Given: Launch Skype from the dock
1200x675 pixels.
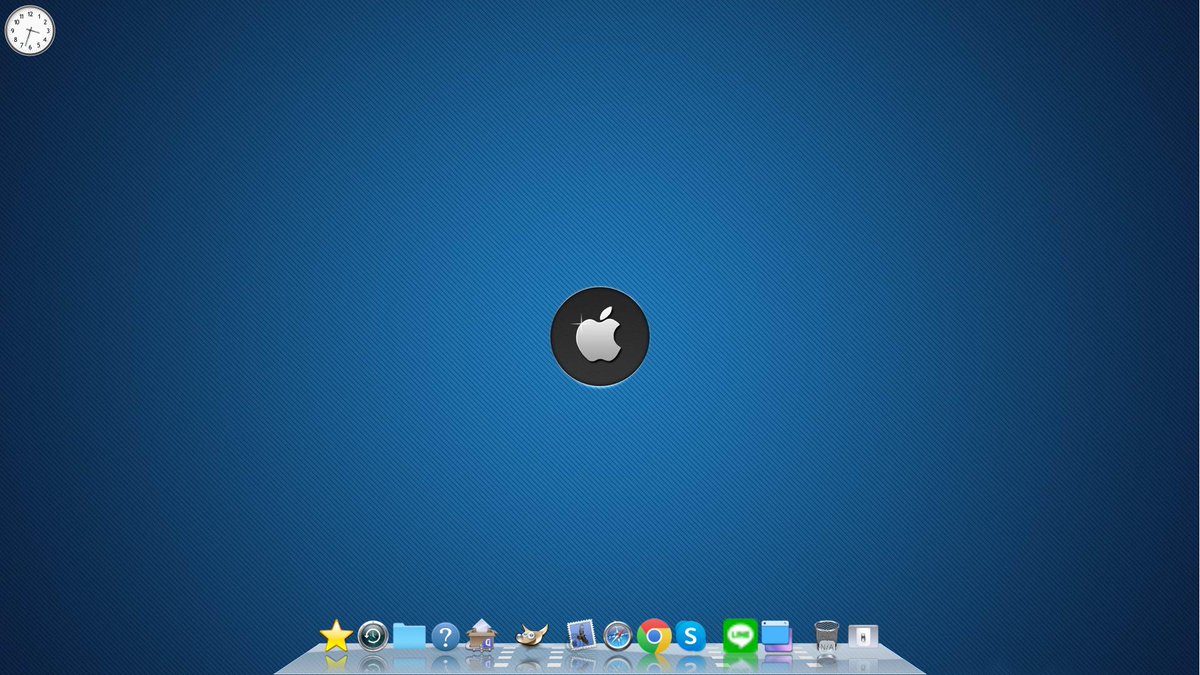Looking at the screenshot, I should (x=690, y=636).
